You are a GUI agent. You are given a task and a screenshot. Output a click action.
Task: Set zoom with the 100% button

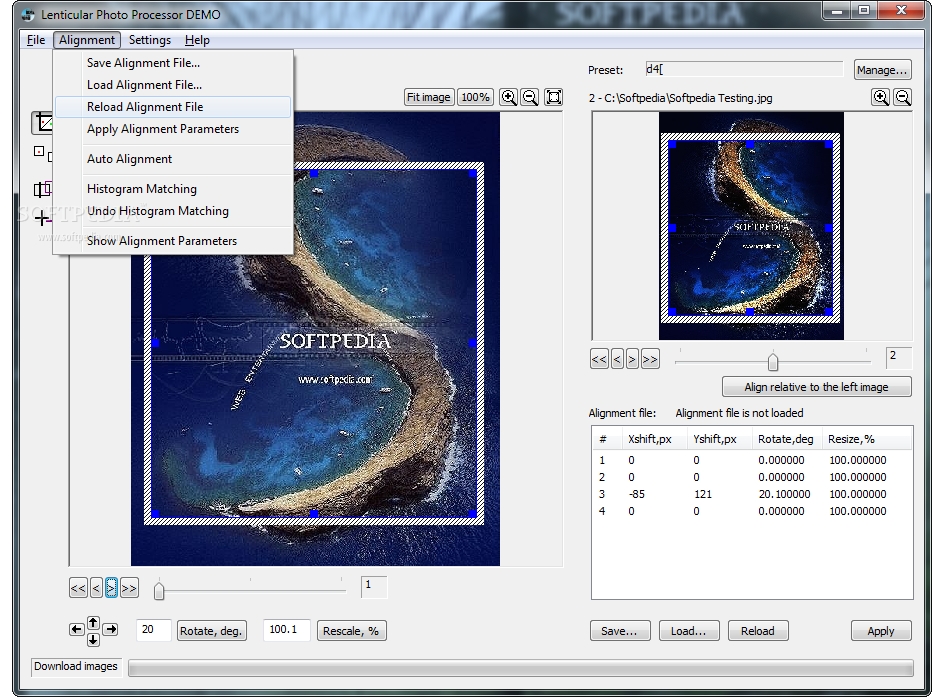[x=476, y=97]
